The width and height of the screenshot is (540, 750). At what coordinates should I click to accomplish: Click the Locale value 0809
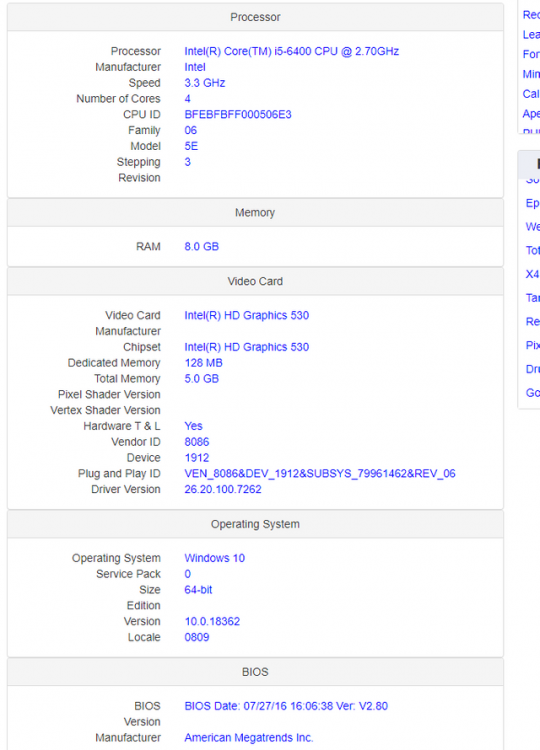(197, 637)
